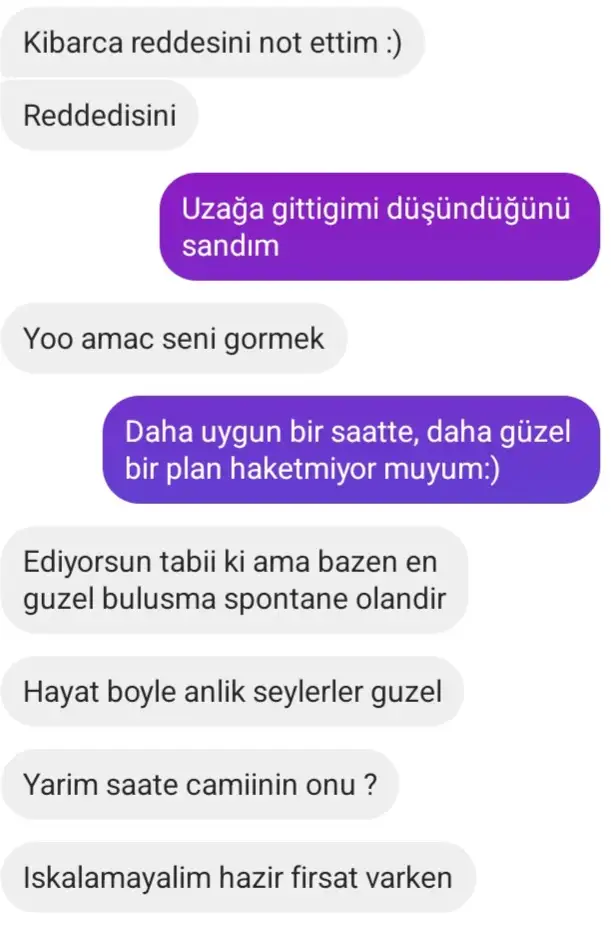Tap the 'Iskalamayalim hazir firsat varken' bubble

238,877
